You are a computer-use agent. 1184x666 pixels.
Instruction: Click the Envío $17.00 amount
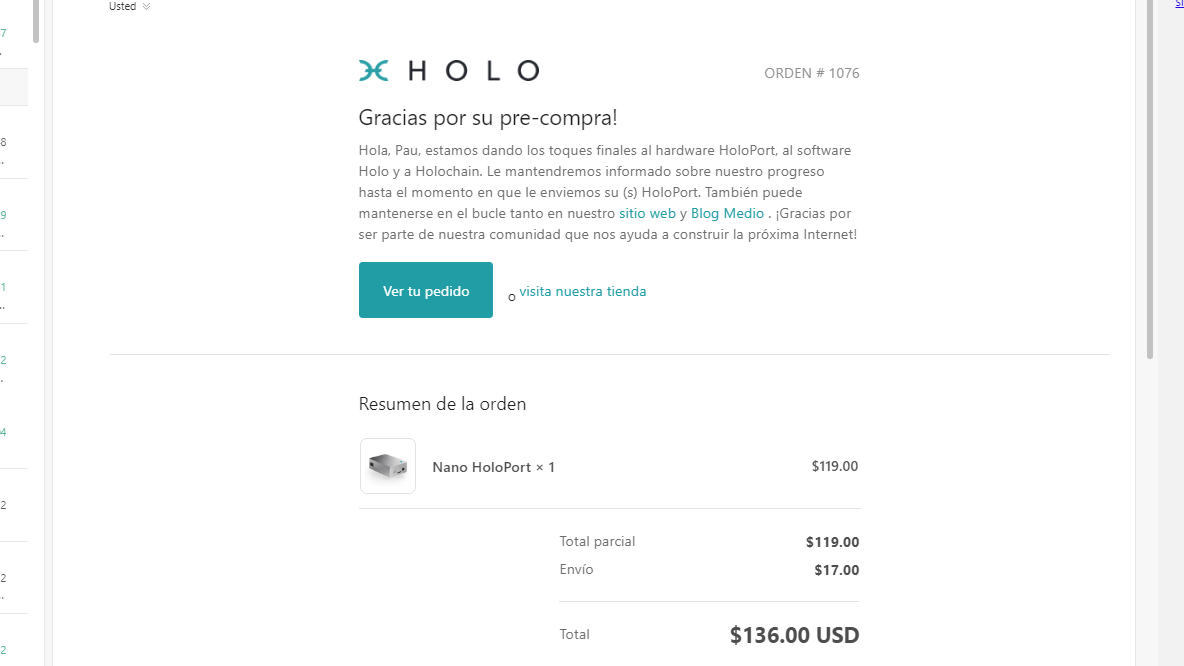[837, 570]
